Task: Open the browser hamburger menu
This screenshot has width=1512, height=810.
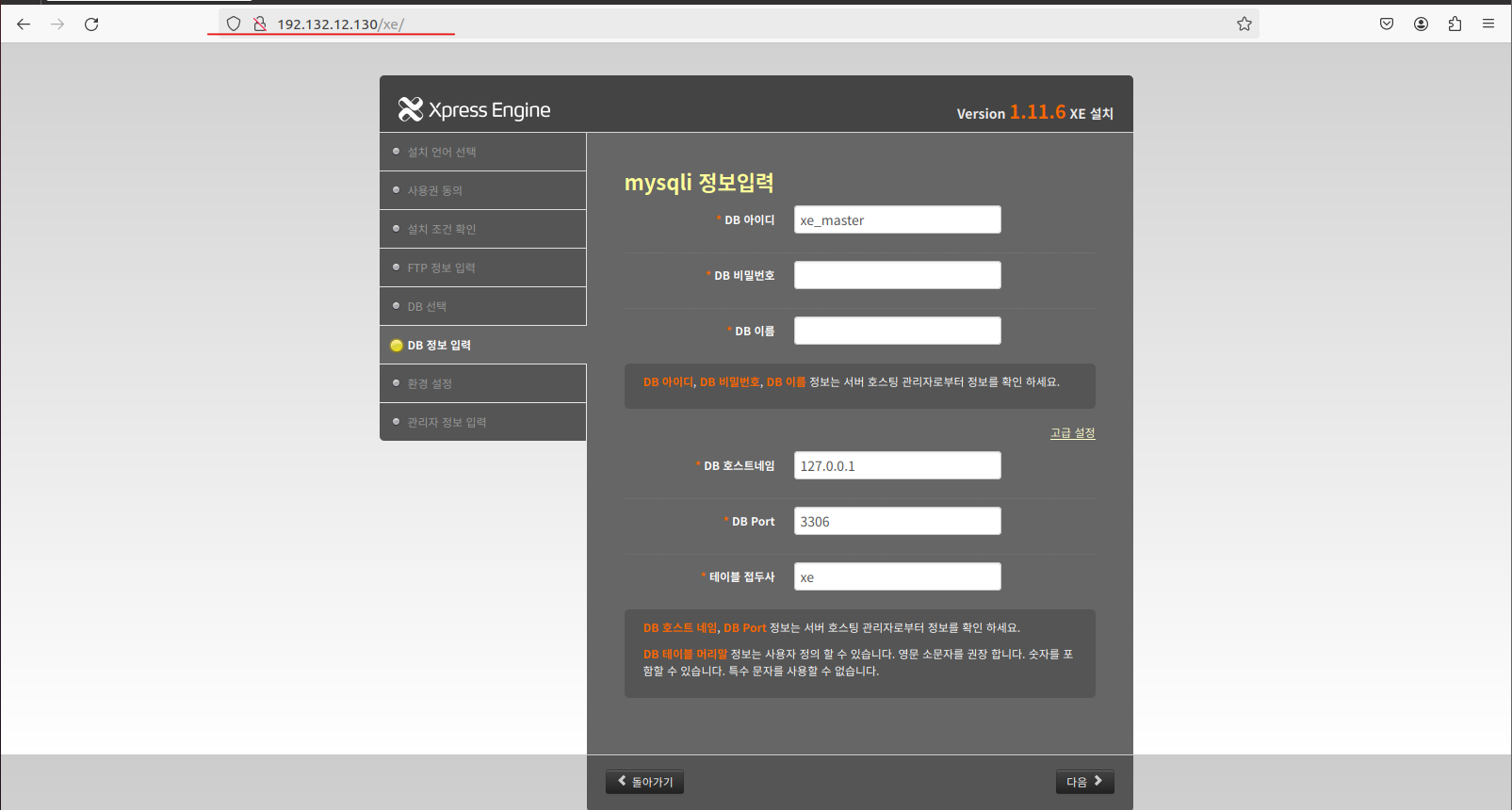Action: click(1488, 24)
